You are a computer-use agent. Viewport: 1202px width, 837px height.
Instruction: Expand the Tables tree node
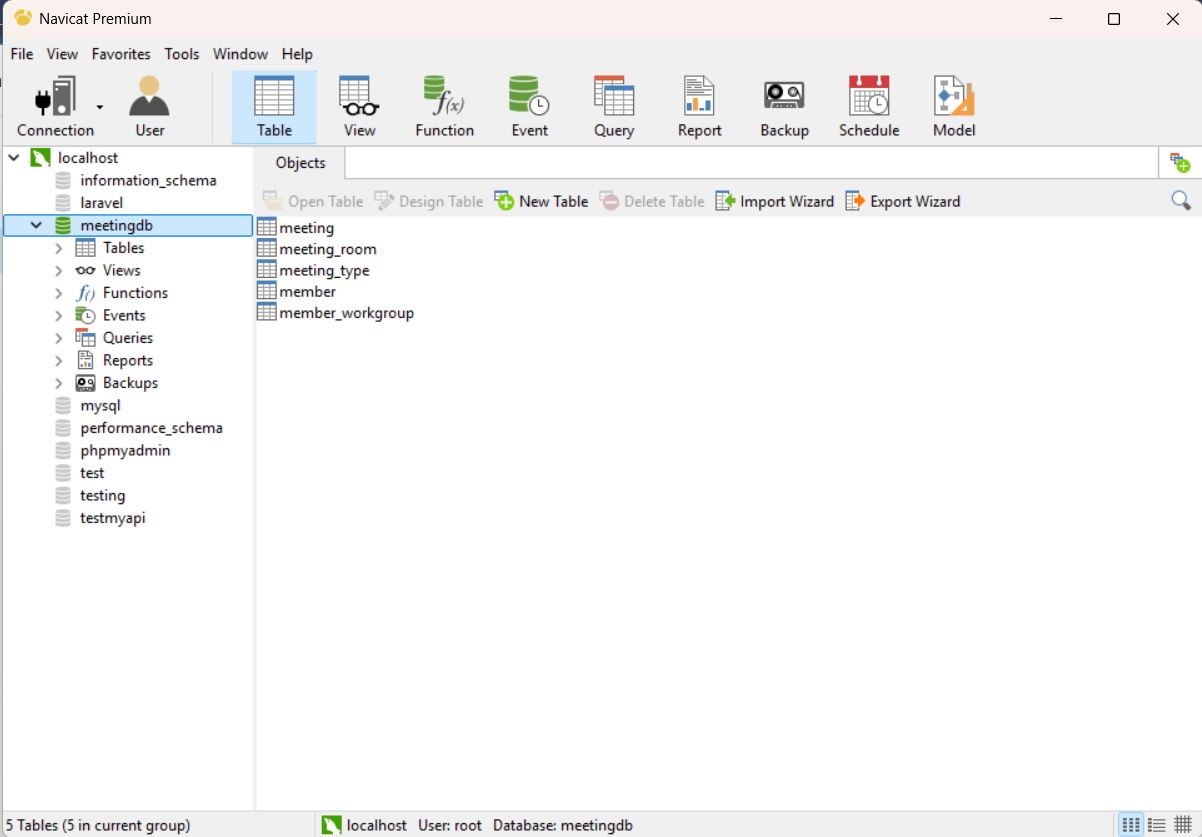click(x=59, y=248)
